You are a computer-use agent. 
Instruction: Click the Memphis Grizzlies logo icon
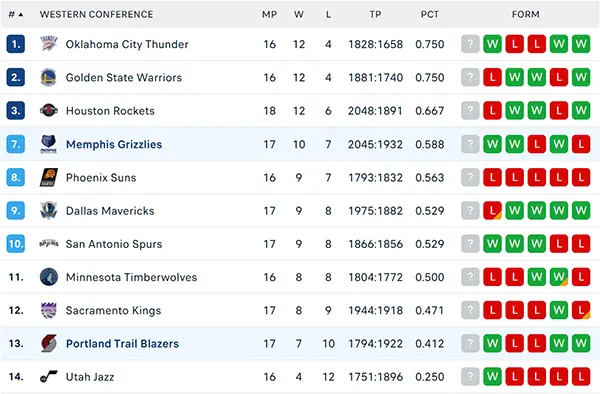(49, 144)
